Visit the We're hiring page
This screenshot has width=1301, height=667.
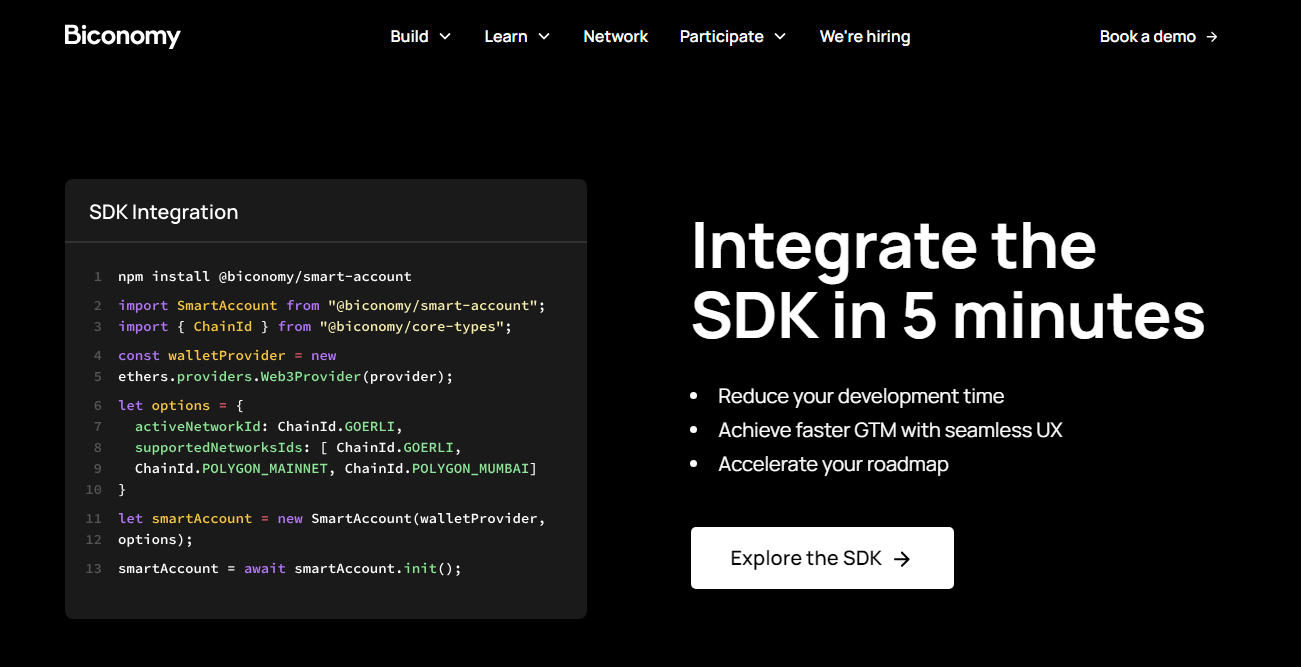(865, 36)
